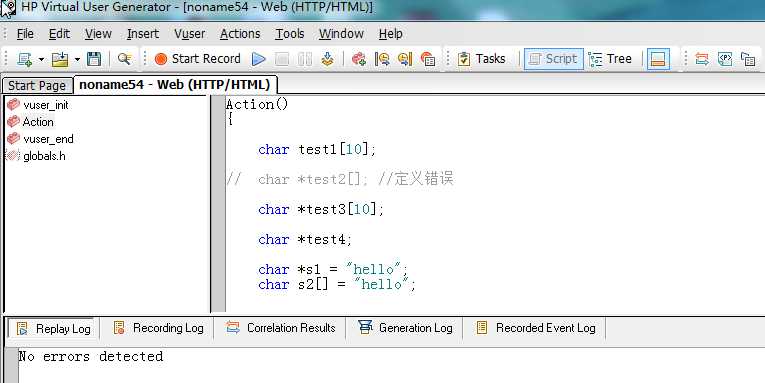Click Start Record button
Viewport: 765px width, 383px height.
pos(198,59)
